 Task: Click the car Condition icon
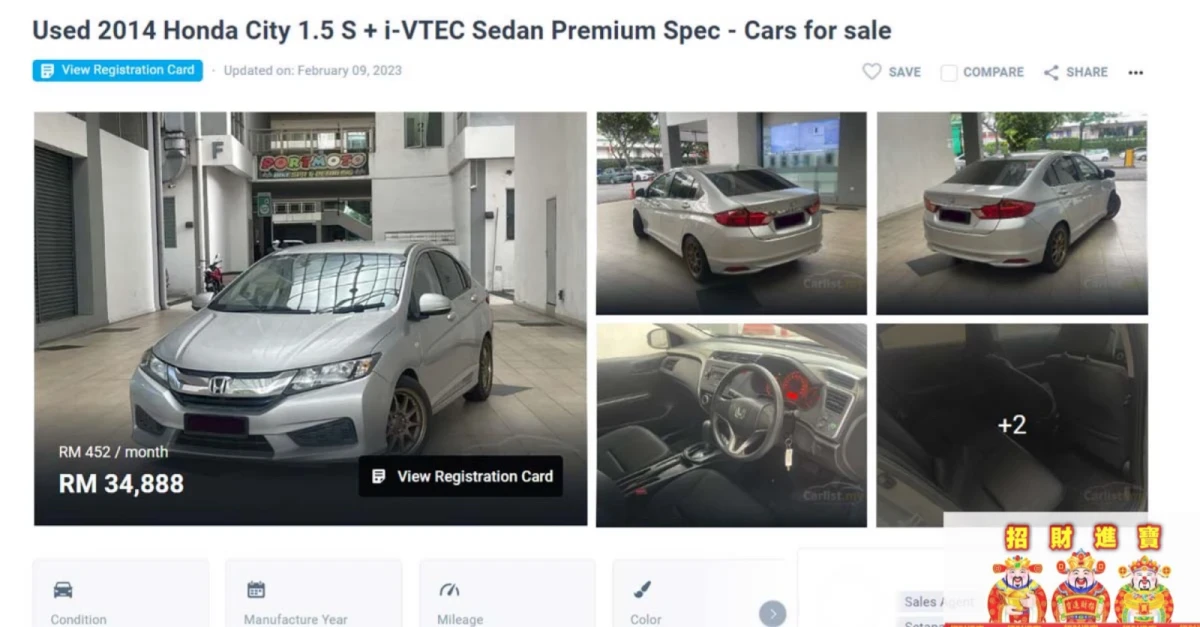[63, 589]
